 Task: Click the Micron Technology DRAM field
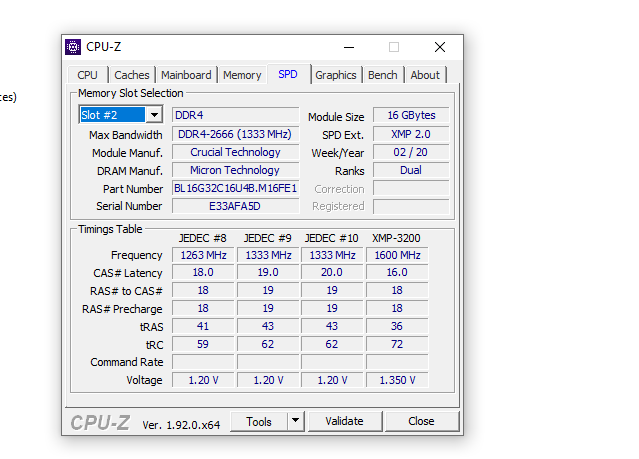pyautogui.click(x=235, y=170)
